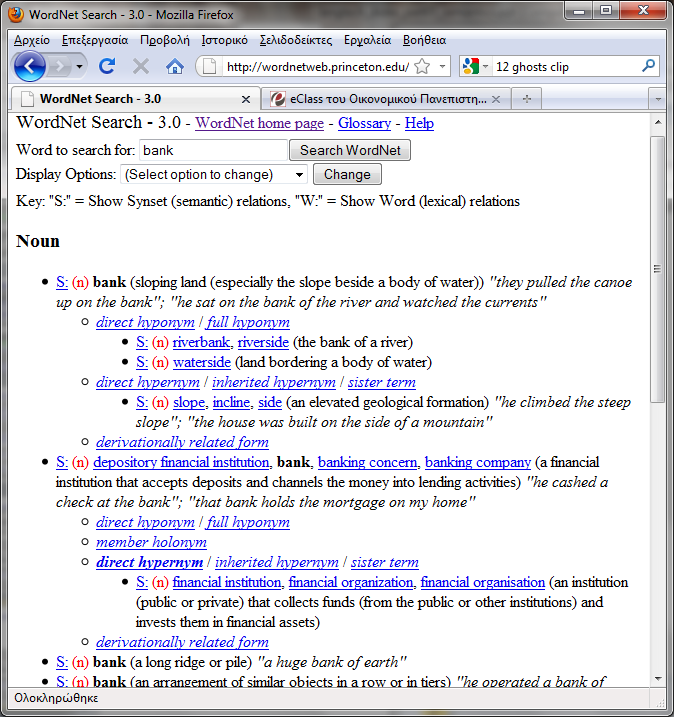The width and height of the screenshot is (674, 717).
Task: Open the Επεξεργασία menu
Action: click(x=95, y=40)
